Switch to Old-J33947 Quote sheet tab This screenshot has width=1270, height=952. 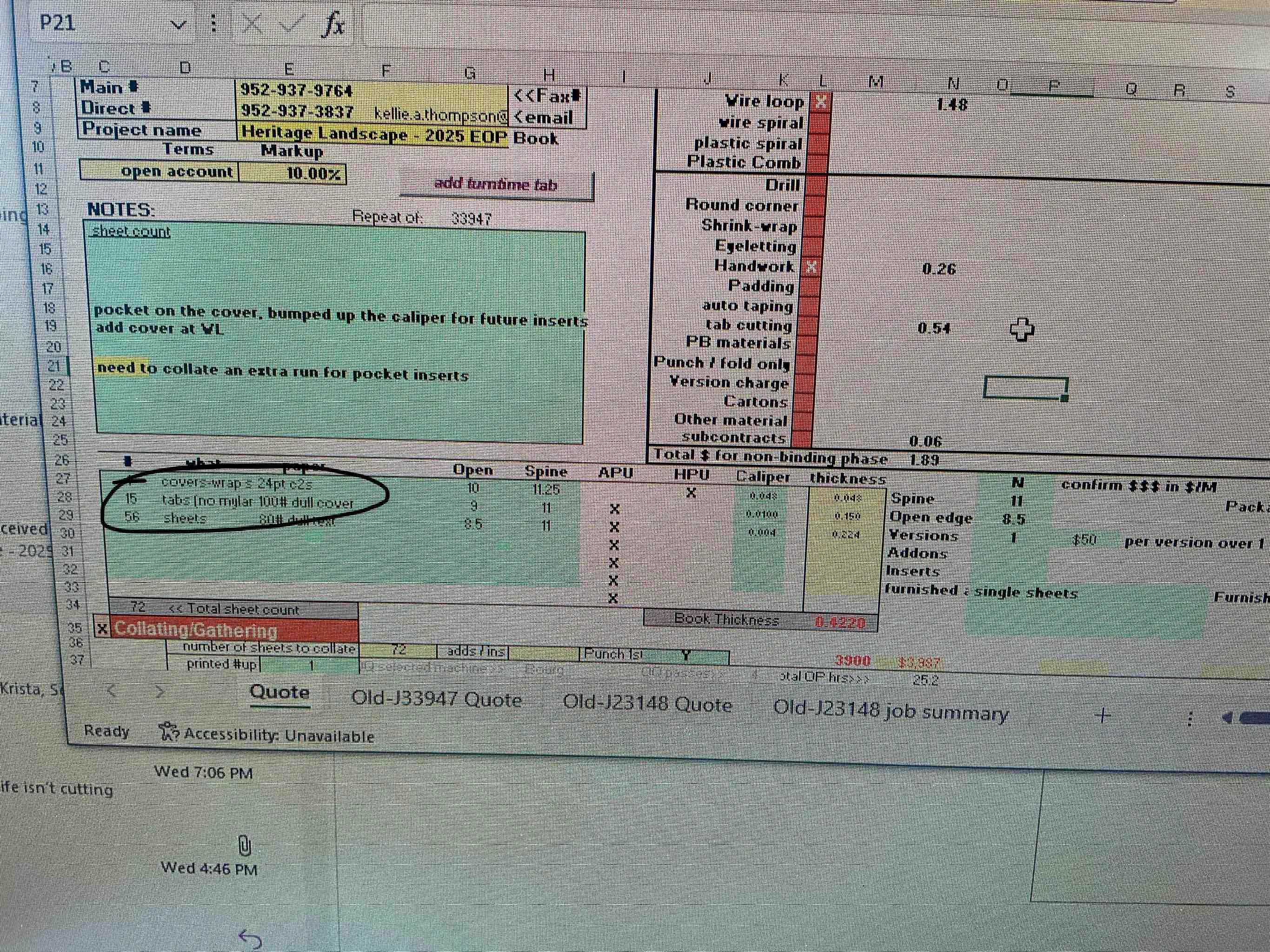pos(436,700)
